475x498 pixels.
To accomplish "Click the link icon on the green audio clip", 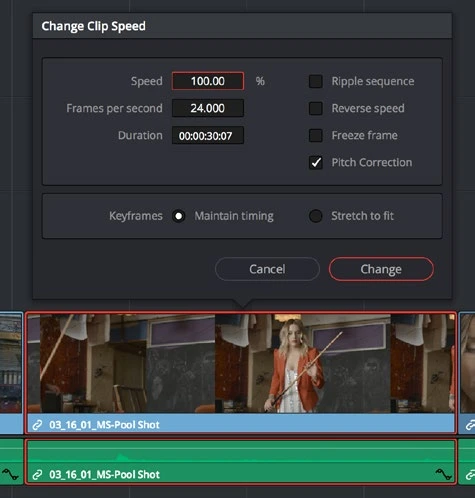I will [37, 475].
